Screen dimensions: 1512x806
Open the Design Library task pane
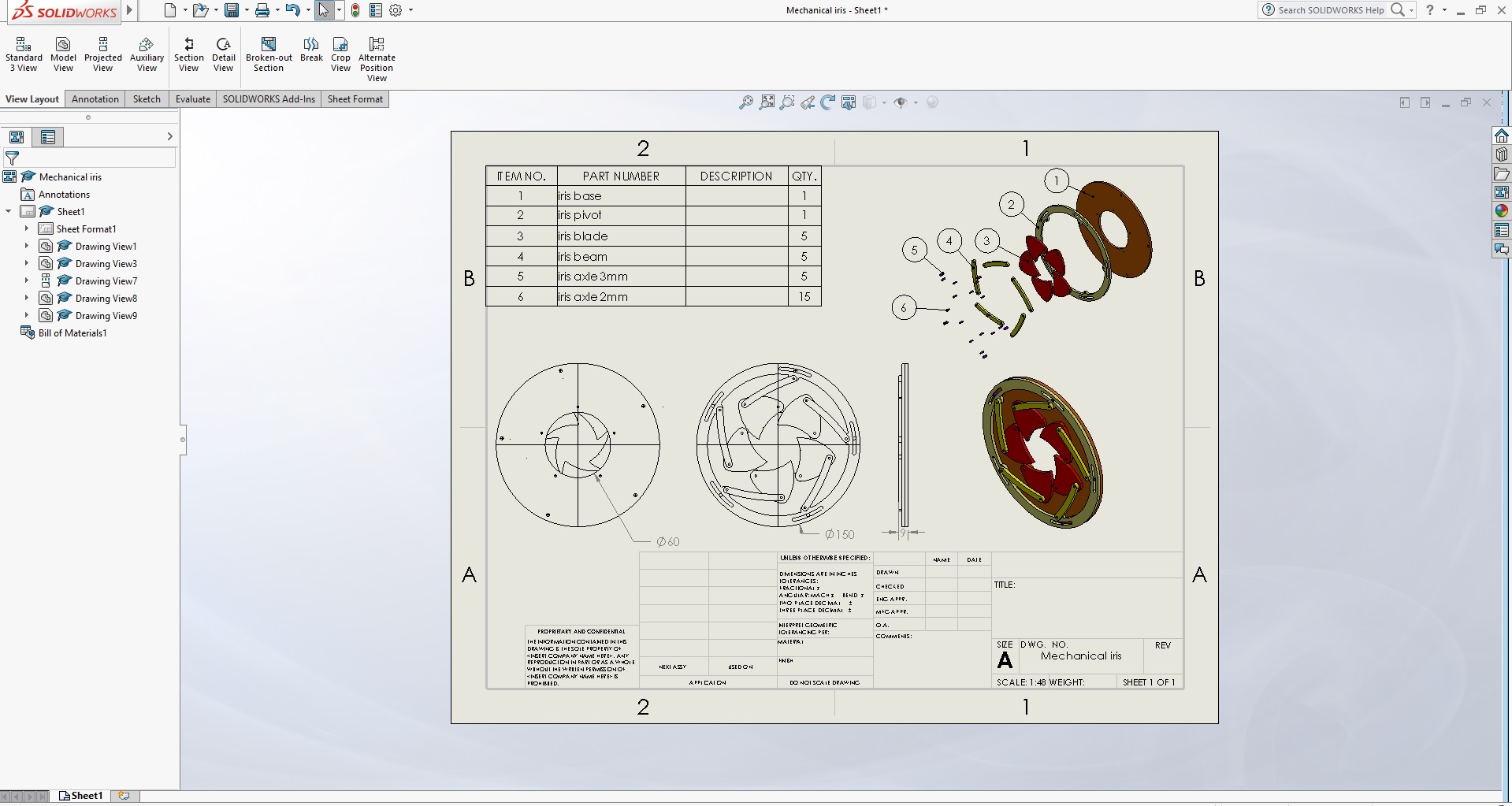click(1502, 154)
